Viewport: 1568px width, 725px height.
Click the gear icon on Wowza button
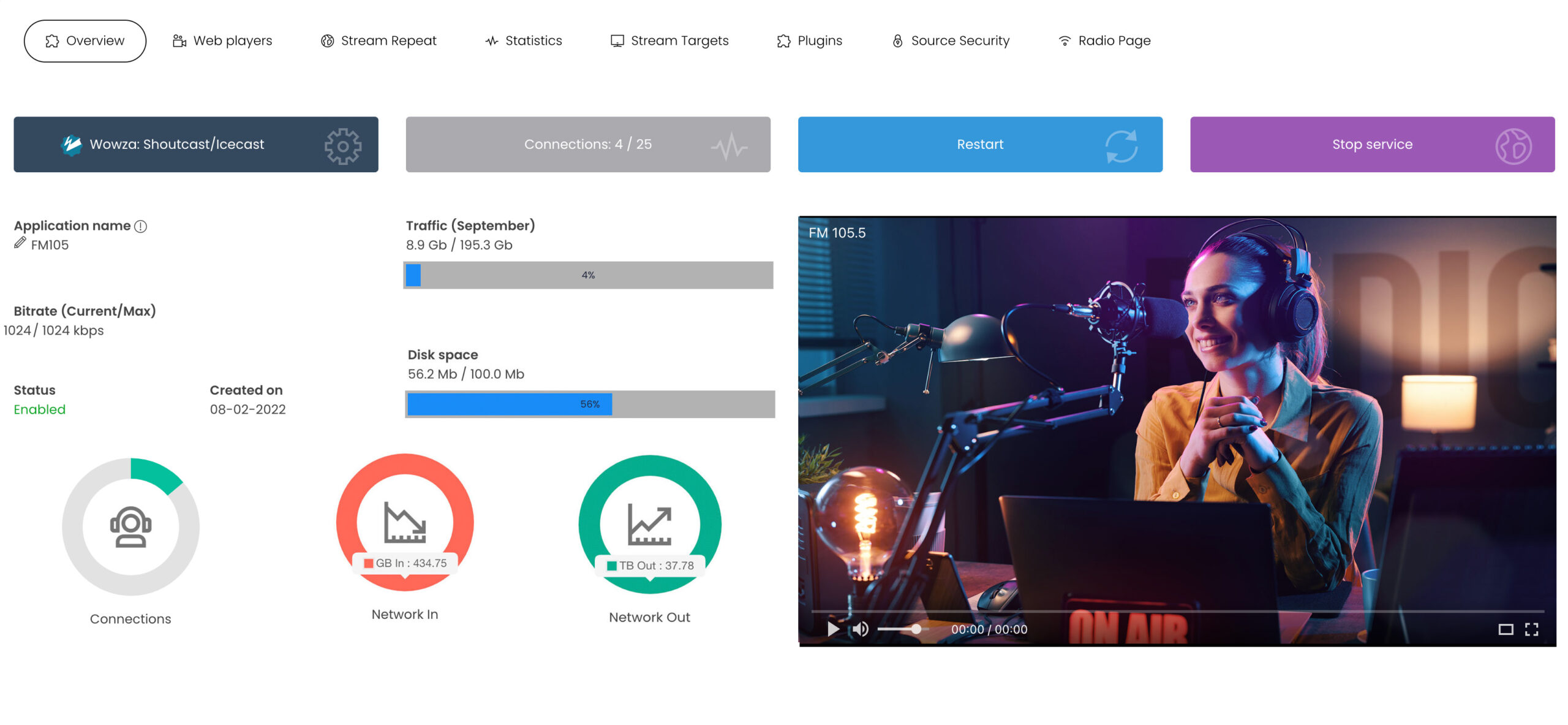342,145
